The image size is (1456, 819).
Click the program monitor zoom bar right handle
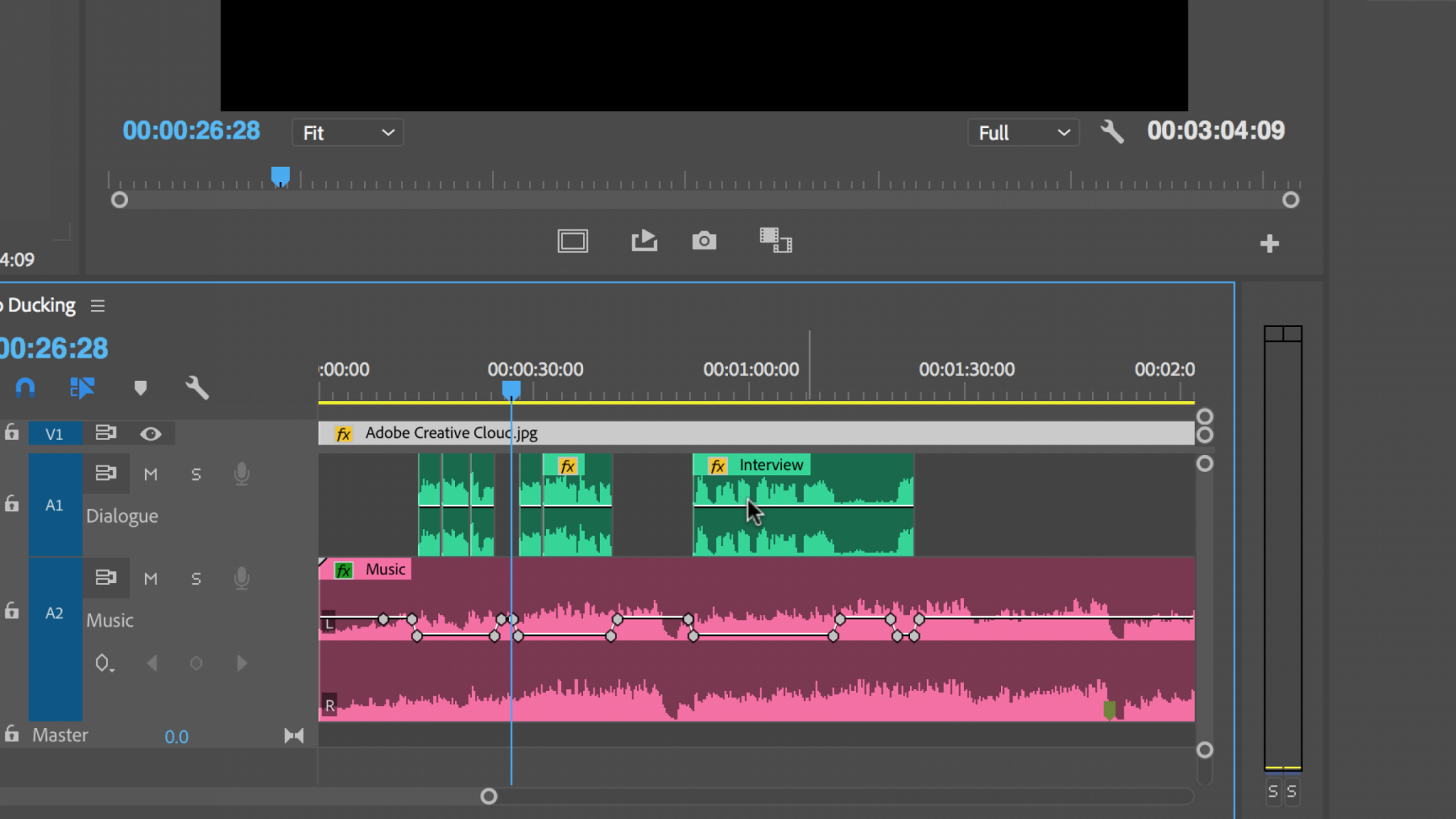[x=1290, y=200]
